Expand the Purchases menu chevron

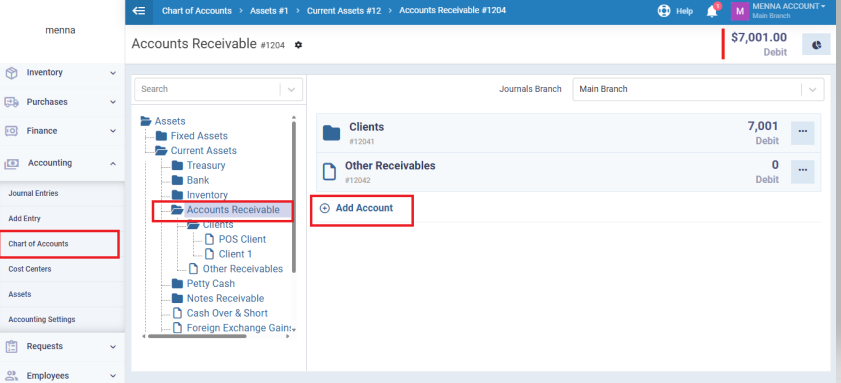[x=113, y=102]
